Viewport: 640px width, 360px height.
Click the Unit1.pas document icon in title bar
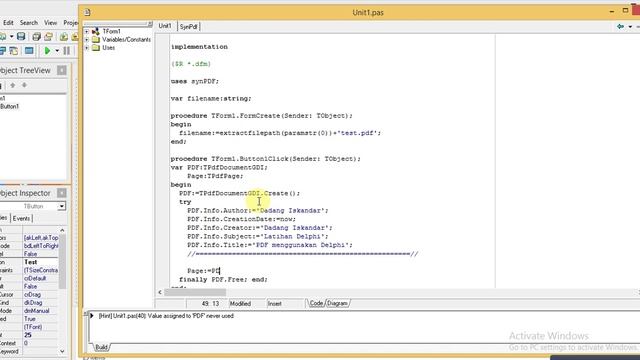[x=87, y=12]
